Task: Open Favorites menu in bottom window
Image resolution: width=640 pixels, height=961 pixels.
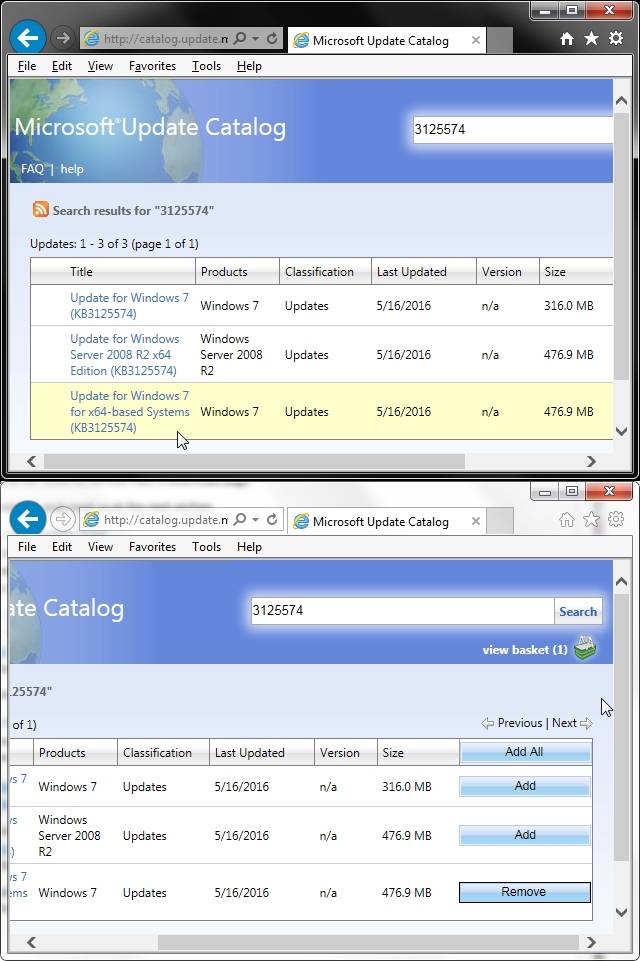Action: [153, 547]
